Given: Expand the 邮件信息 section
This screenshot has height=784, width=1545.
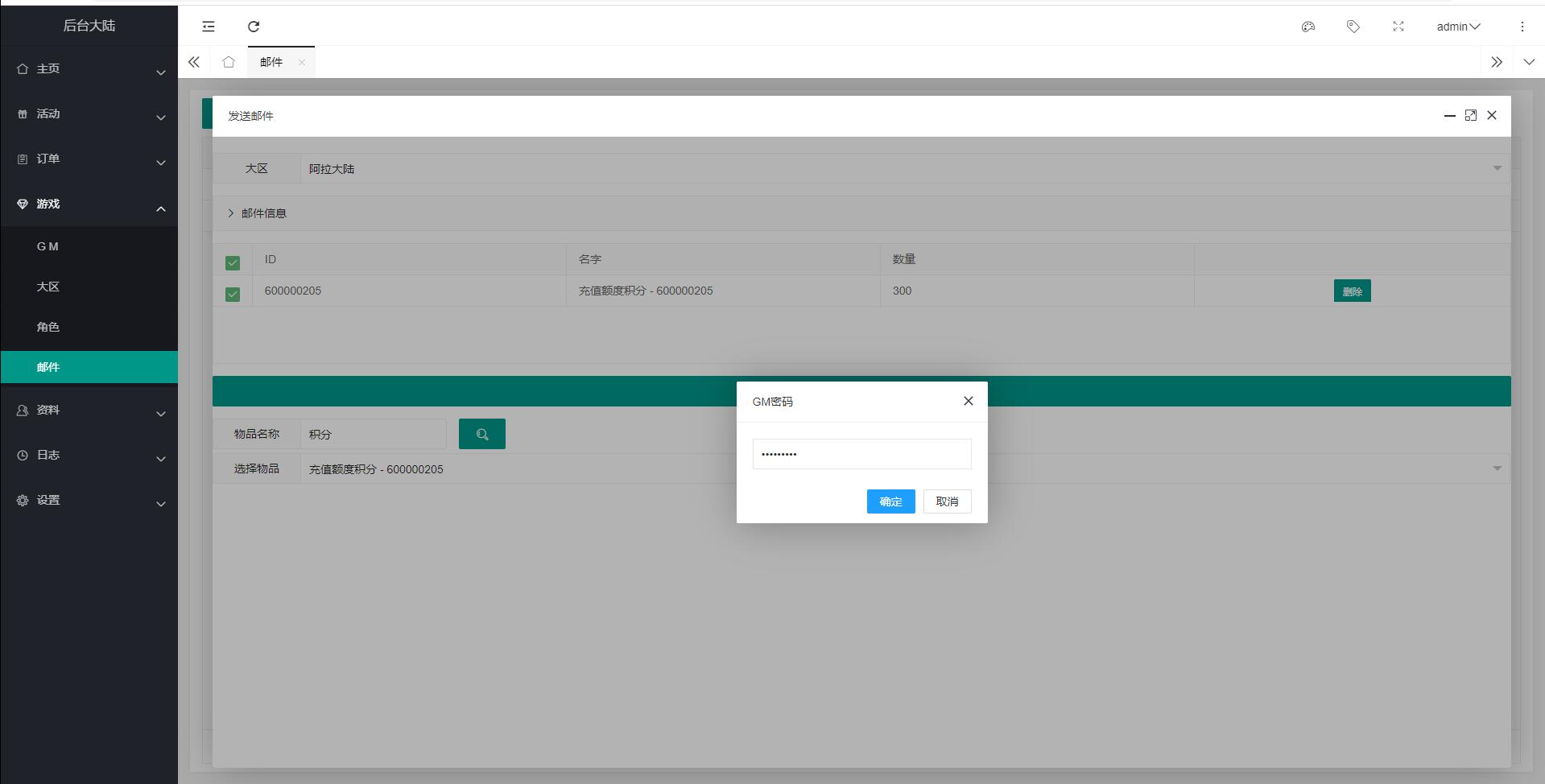Looking at the screenshot, I should click(x=258, y=213).
